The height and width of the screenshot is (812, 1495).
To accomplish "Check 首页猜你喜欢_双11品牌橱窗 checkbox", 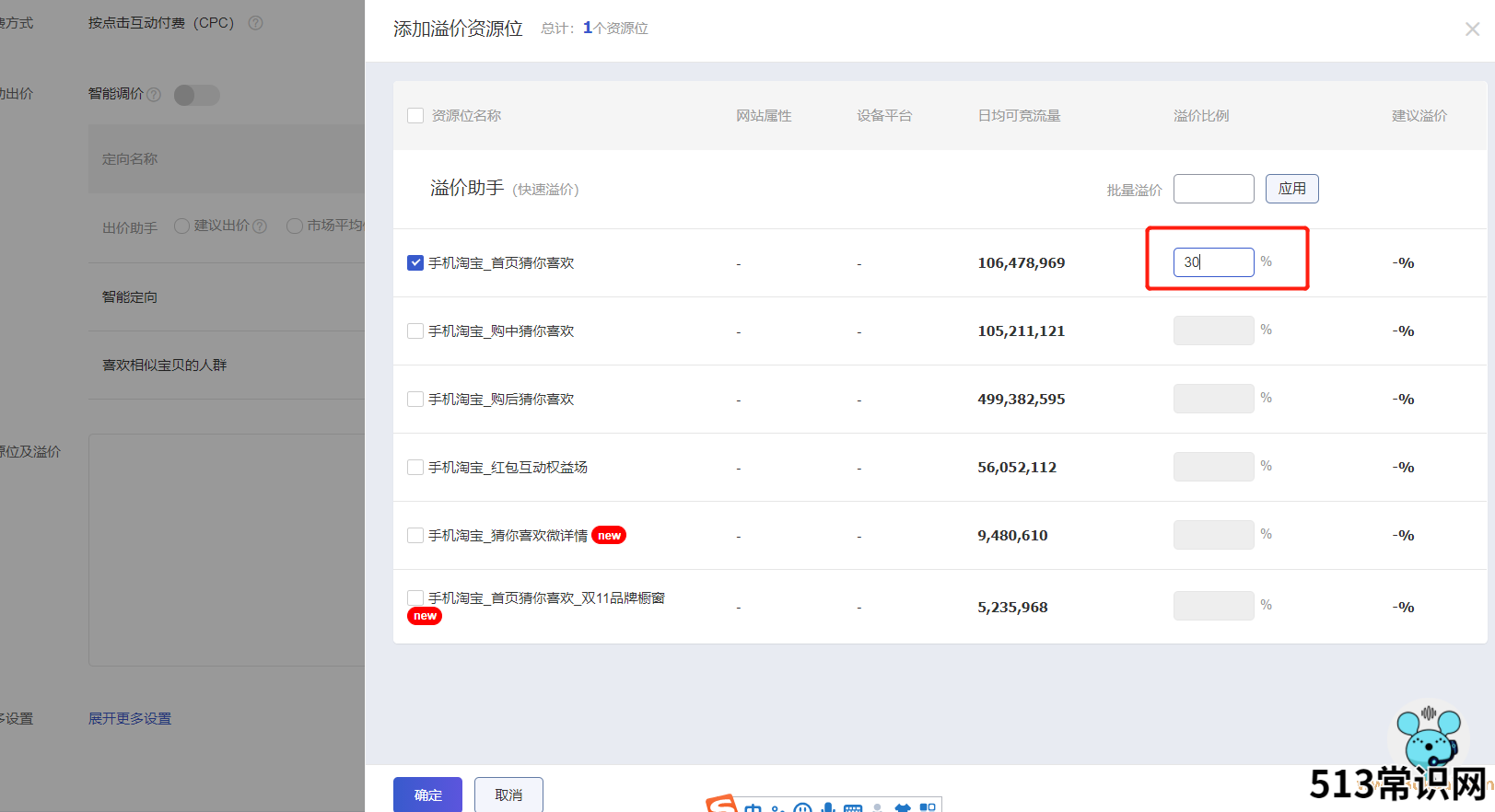I will (x=415, y=598).
